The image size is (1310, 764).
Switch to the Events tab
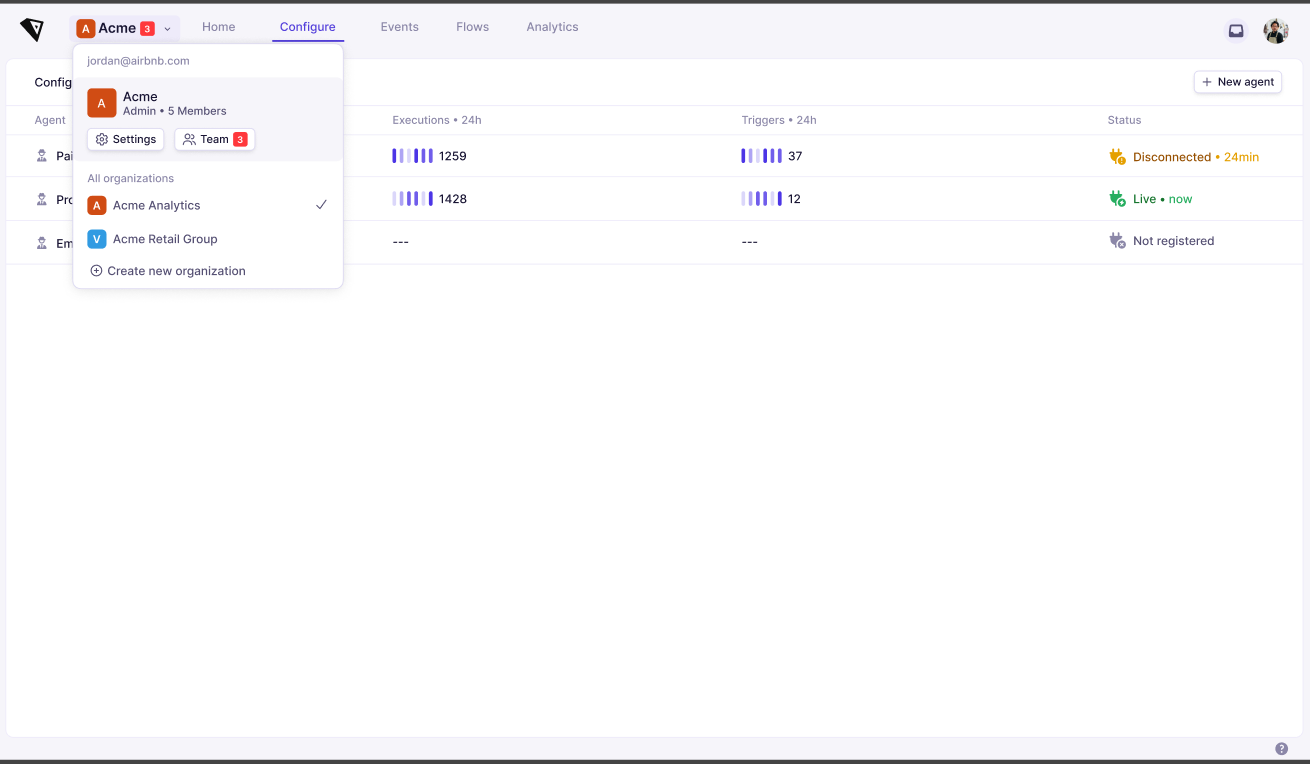click(399, 27)
